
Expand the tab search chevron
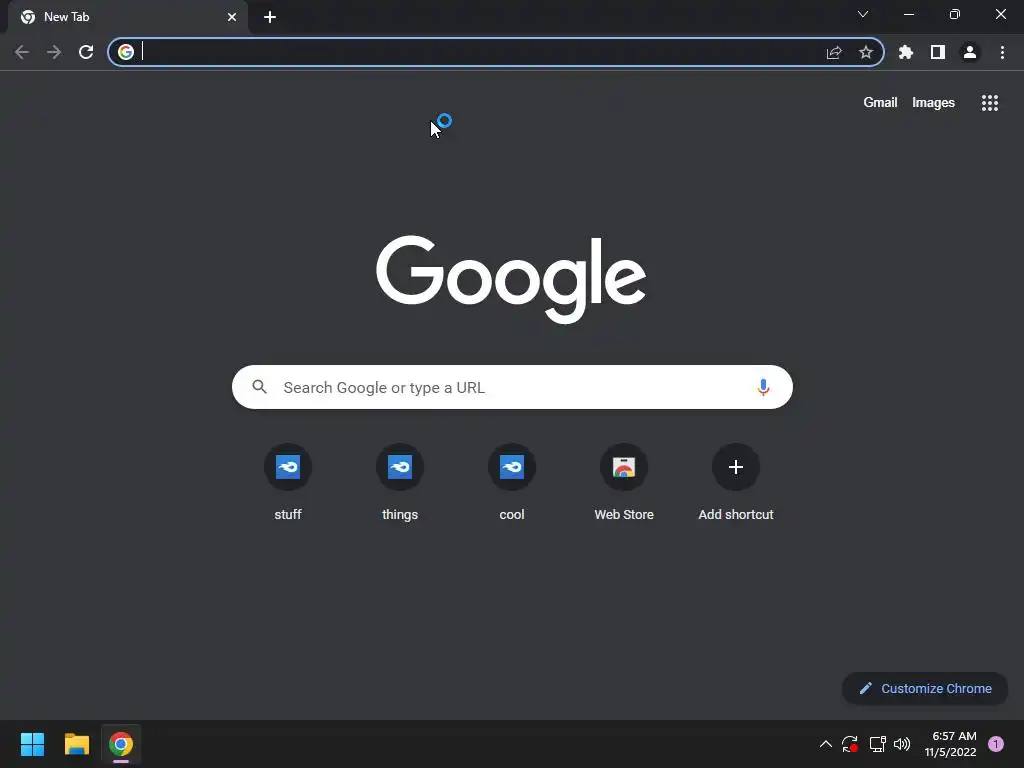(x=863, y=14)
